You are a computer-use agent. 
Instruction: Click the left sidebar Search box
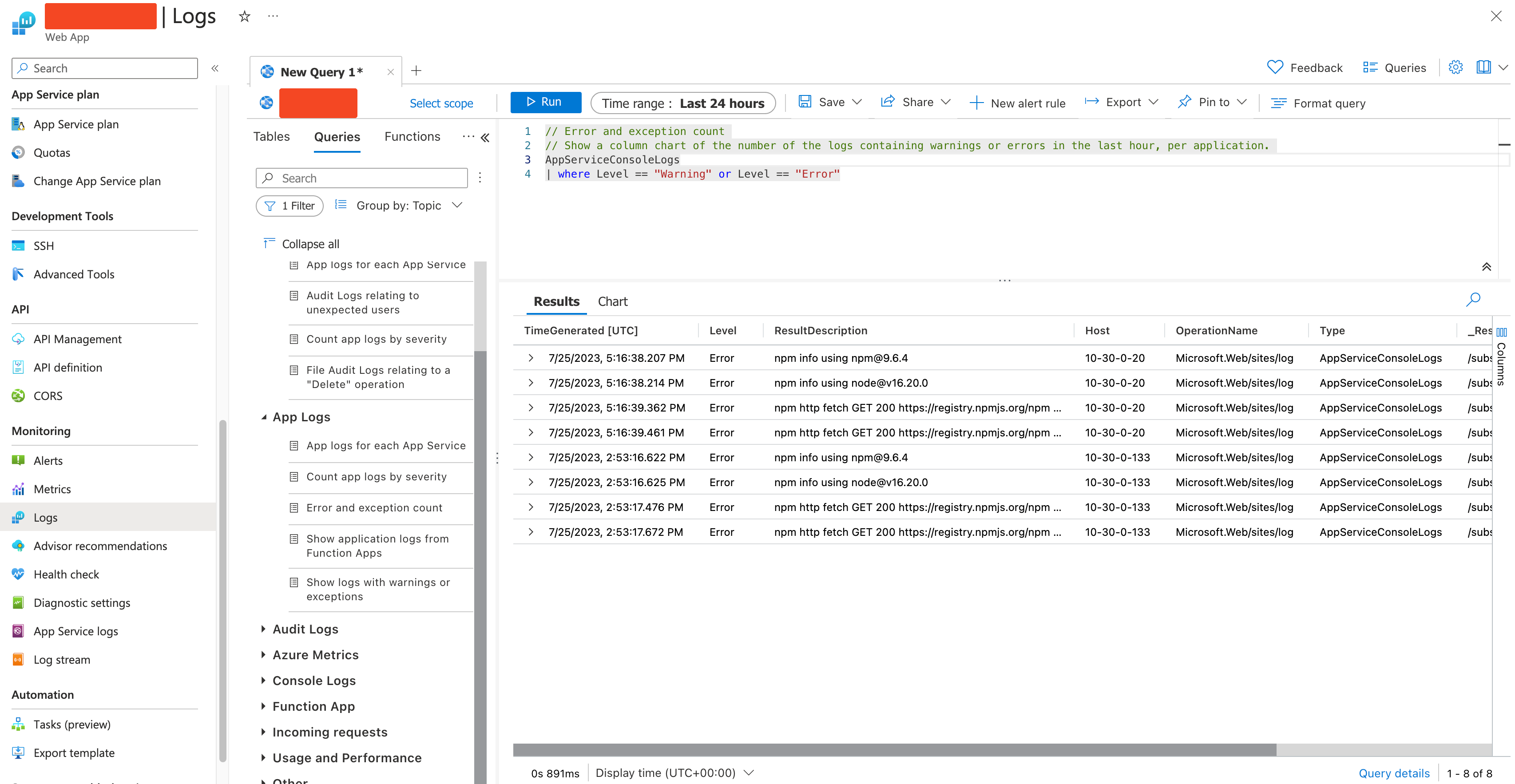pyautogui.click(x=105, y=68)
